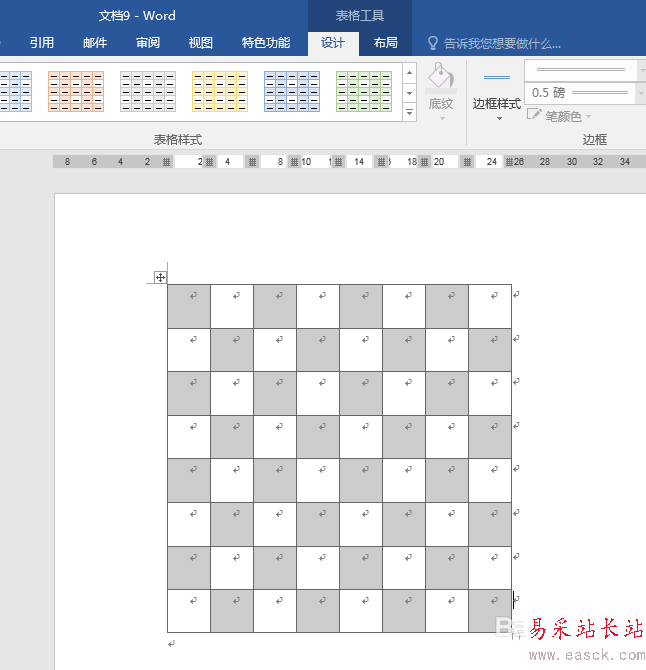Switch to the 邮件 (Mailings) tab
This screenshot has height=670, width=646.
tap(95, 43)
